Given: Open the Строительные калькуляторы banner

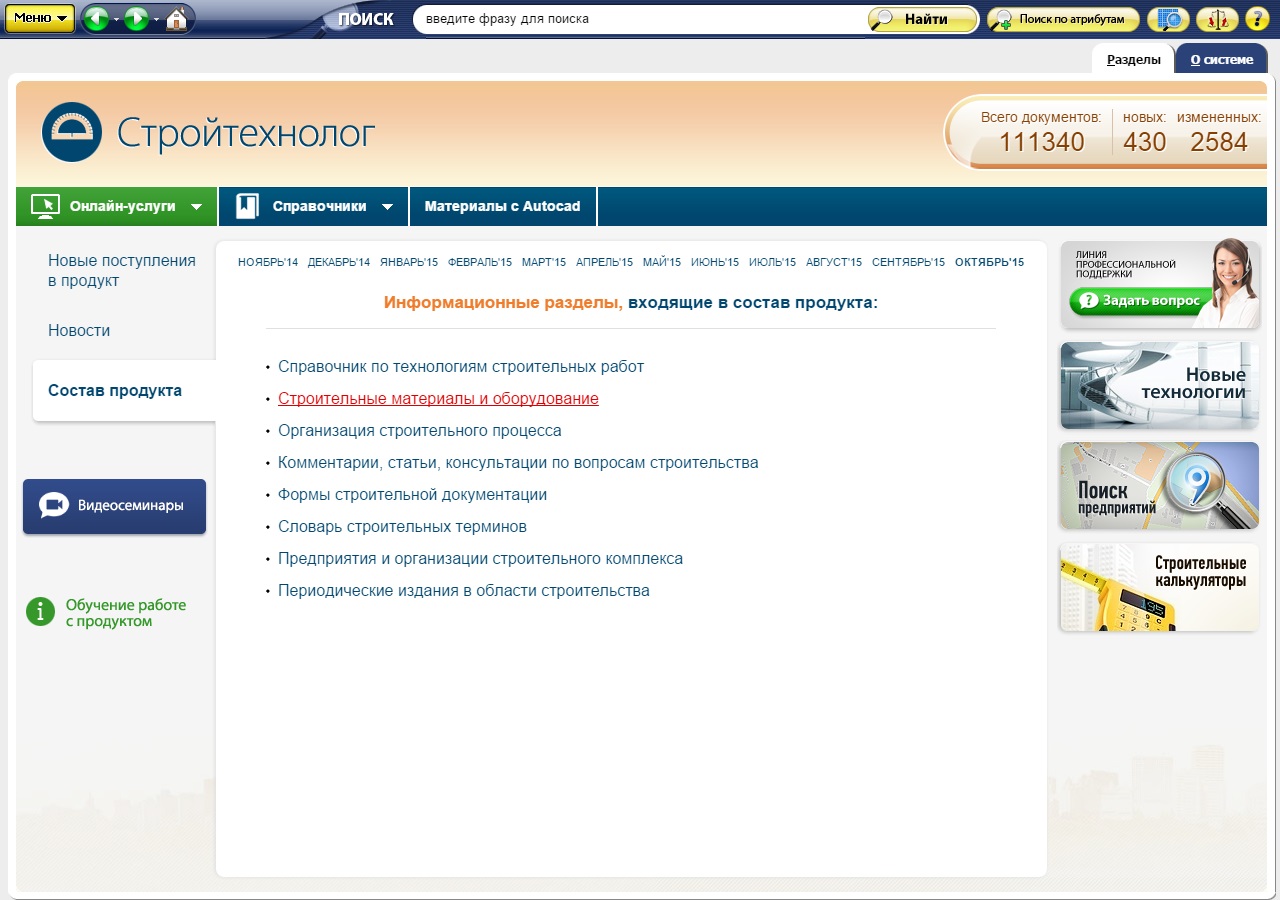Looking at the screenshot, I should coord(1159,587).
